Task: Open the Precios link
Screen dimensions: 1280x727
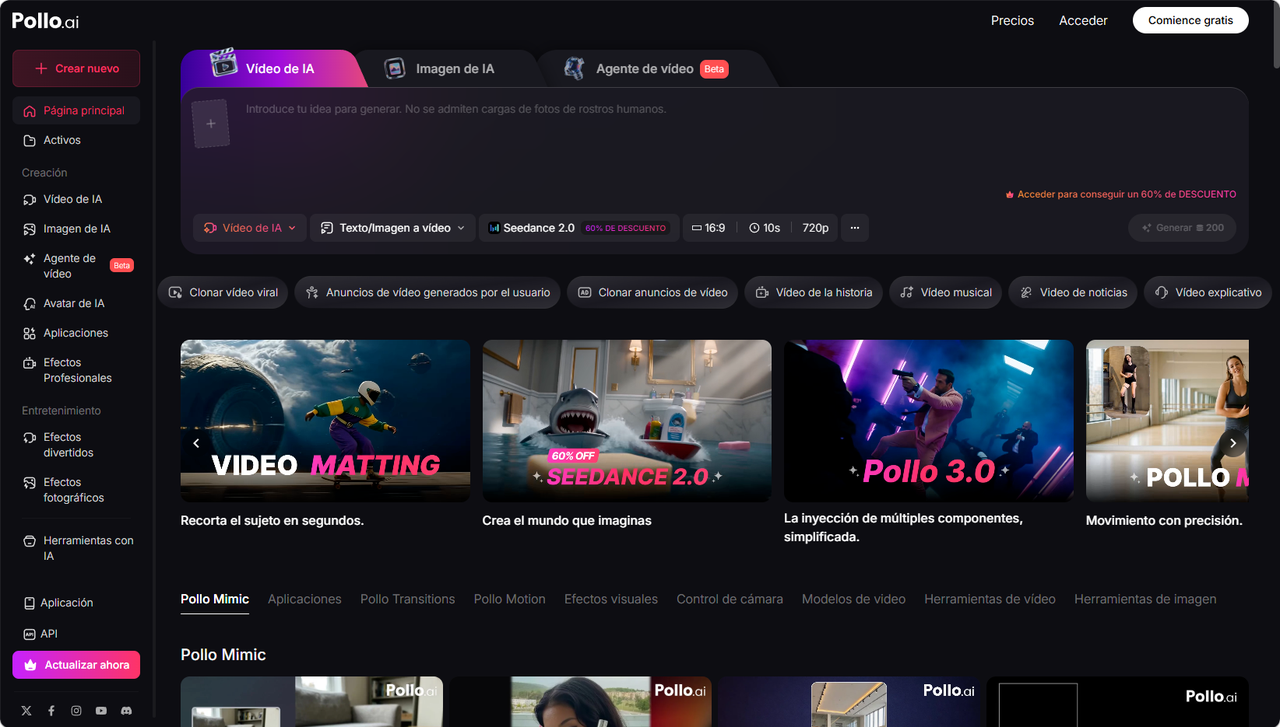Action: (x=1012, y=20)
